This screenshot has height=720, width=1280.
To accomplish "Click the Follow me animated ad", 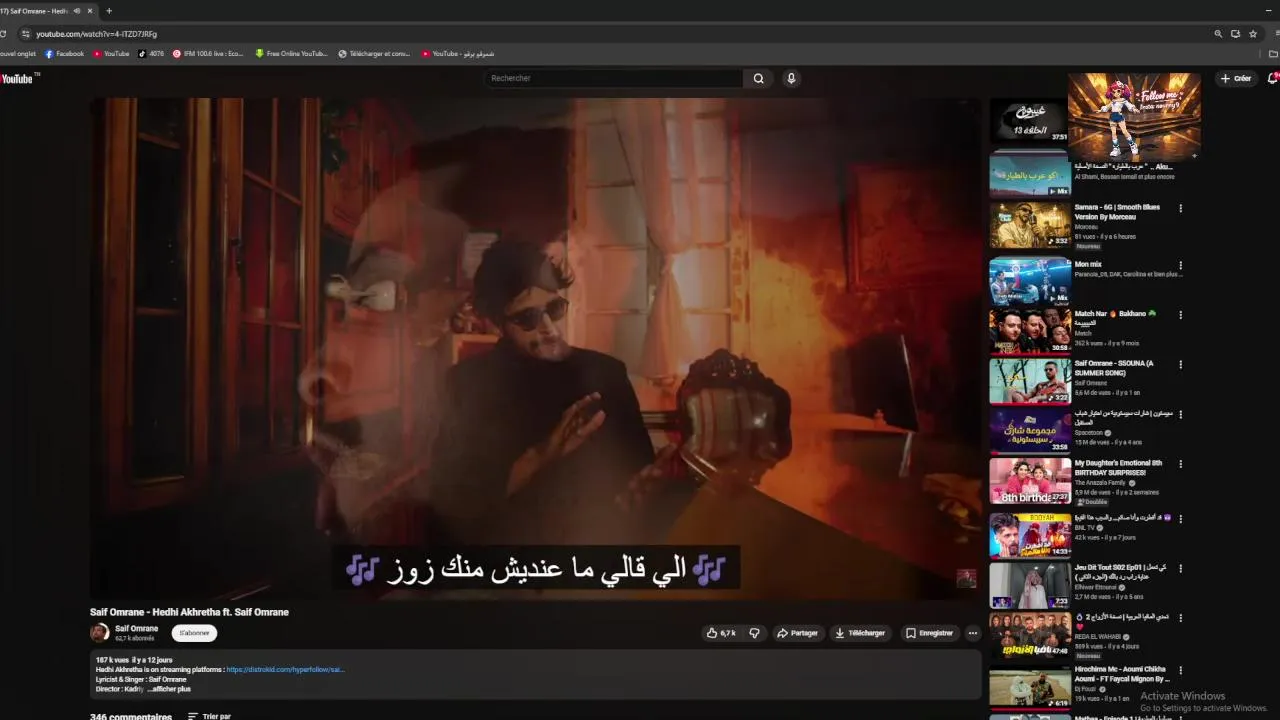I will coord(1134,116).
